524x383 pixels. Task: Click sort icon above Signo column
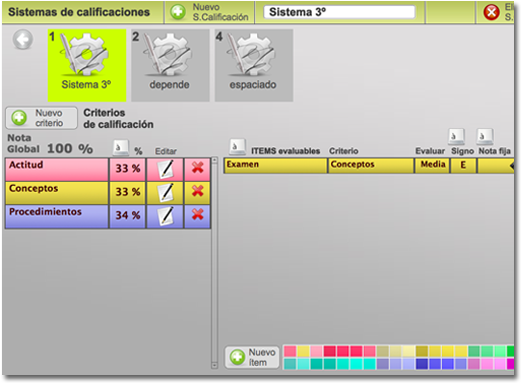pyautogui.click(x=456, y=136)
